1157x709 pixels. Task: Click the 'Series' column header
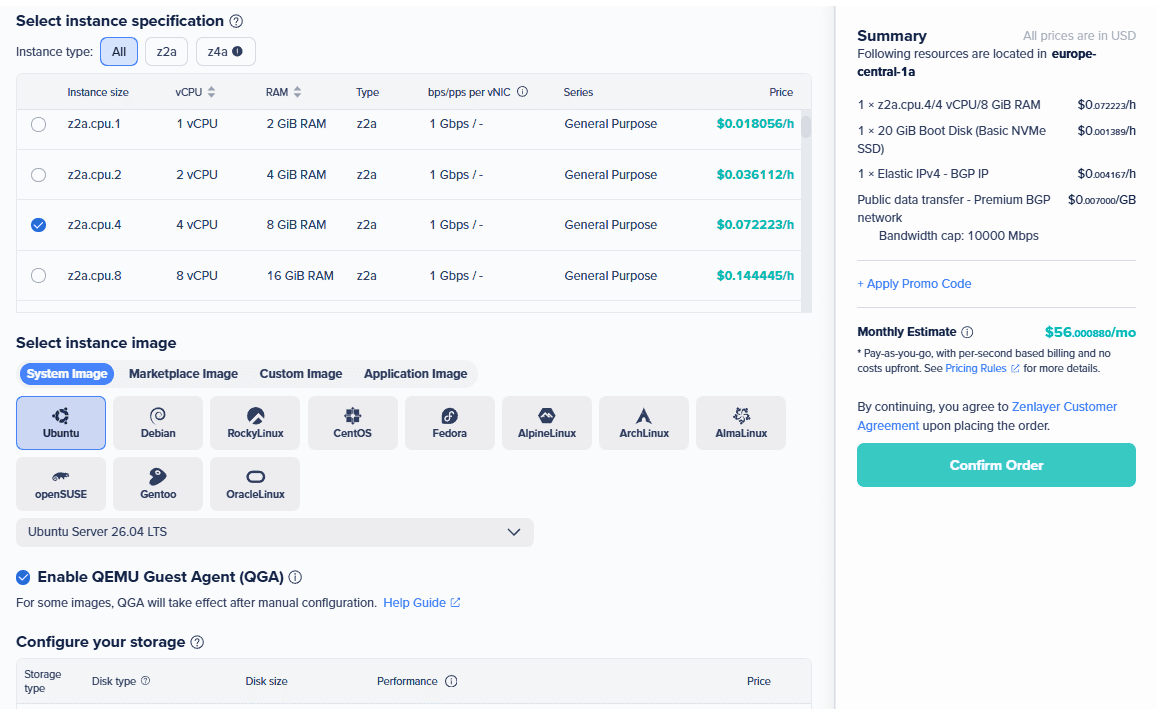click(x=578, y=92)
